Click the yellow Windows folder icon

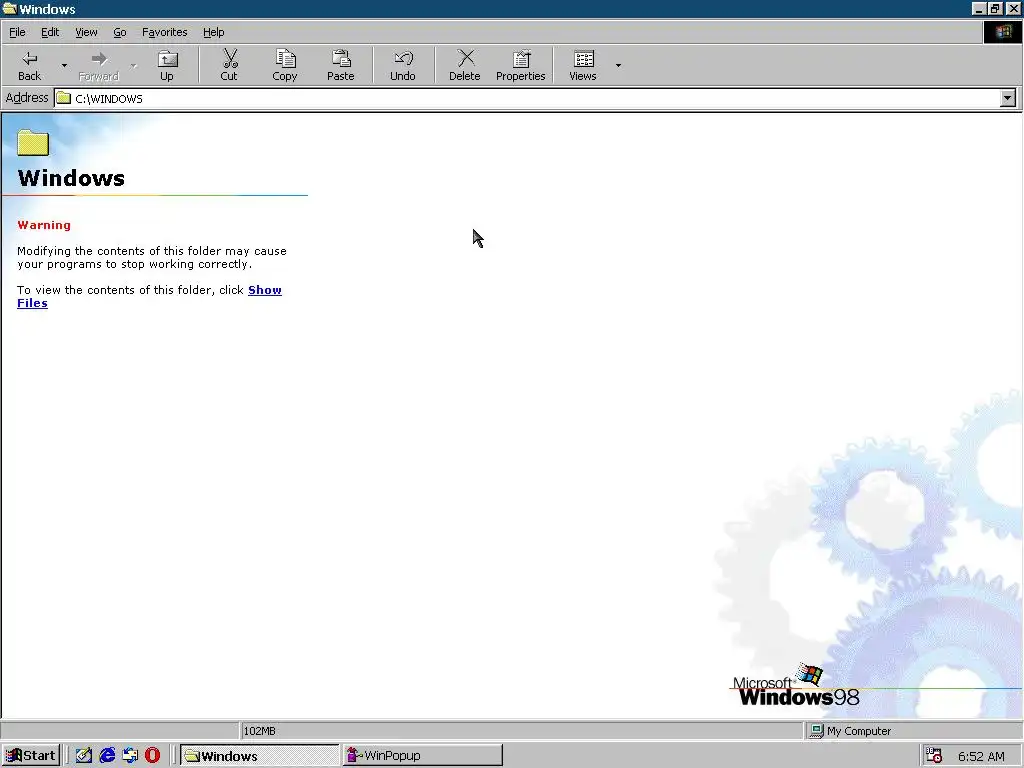pos(33,142)
